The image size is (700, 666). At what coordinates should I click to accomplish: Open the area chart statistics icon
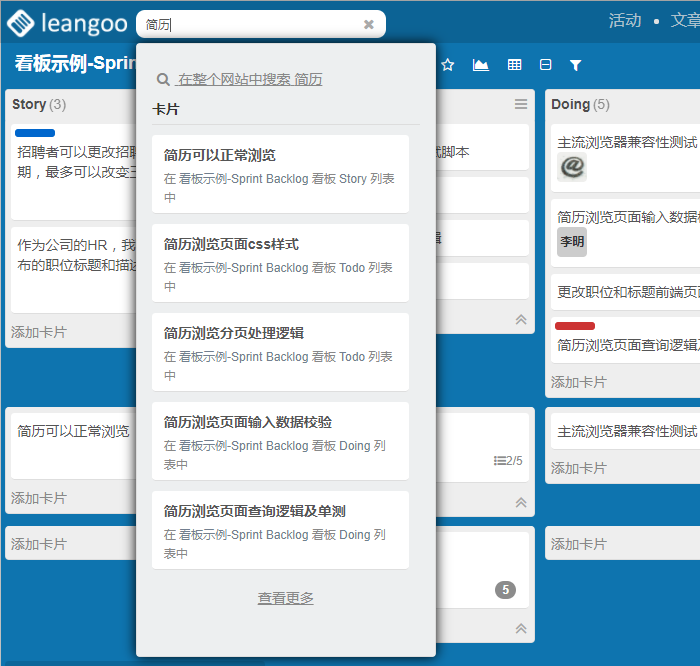[x=481, y=65]
